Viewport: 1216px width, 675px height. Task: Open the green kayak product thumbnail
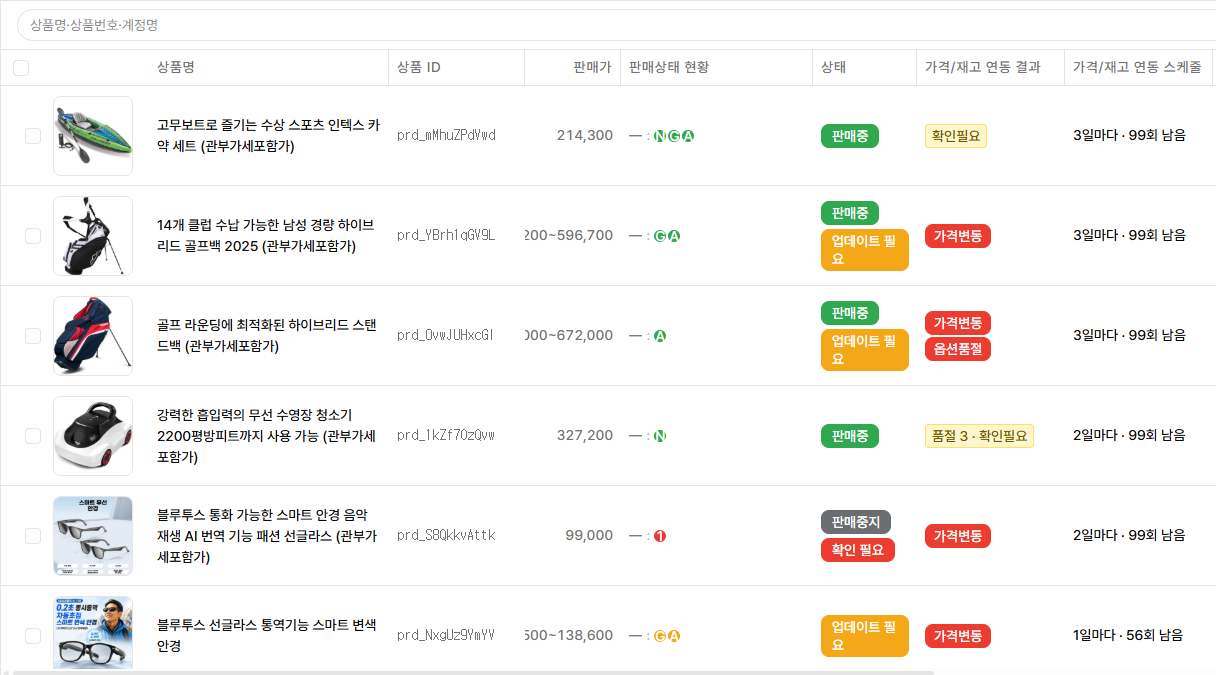click(93, 136)
